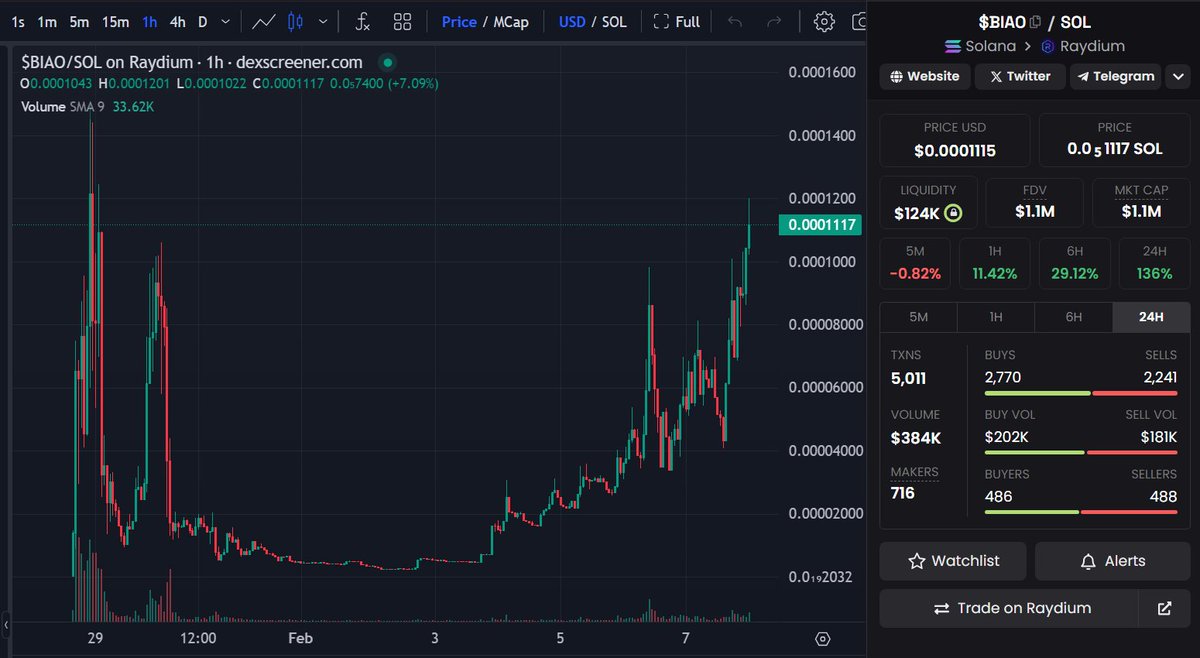Click the PRICE SOL value box

click(x=1115, y=141)
